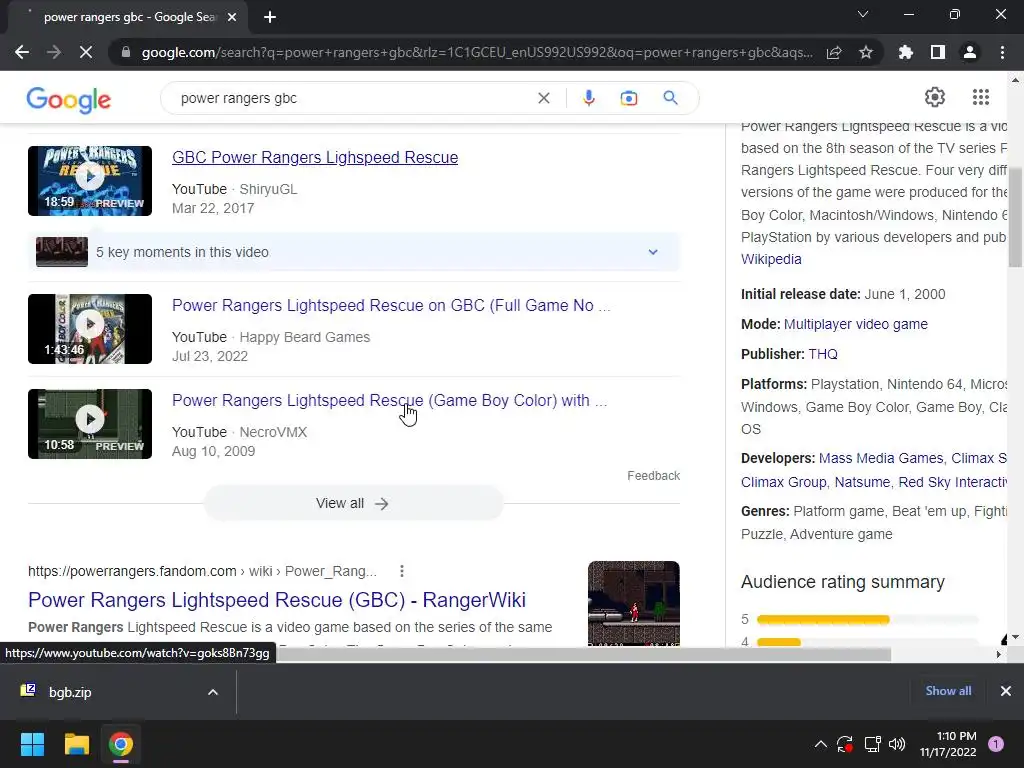The image size is (1024, 768).
Task: Close the power rangers gbc tab
Action: coord(232,18)
